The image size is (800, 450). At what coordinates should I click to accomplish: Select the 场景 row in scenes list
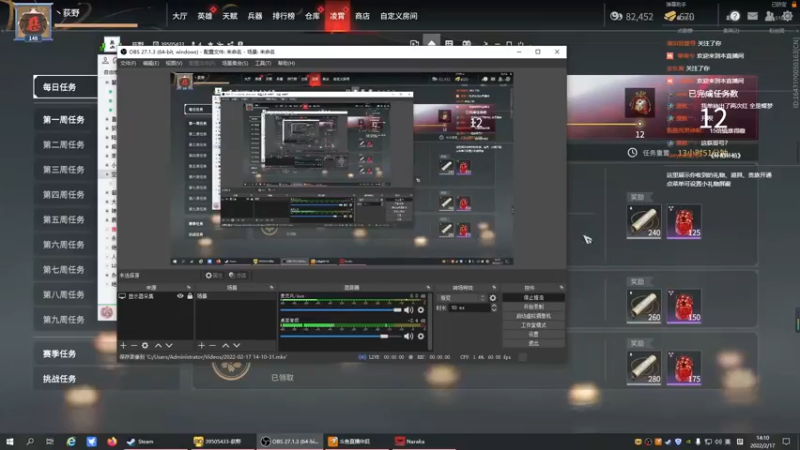click(x=236, y=296)
